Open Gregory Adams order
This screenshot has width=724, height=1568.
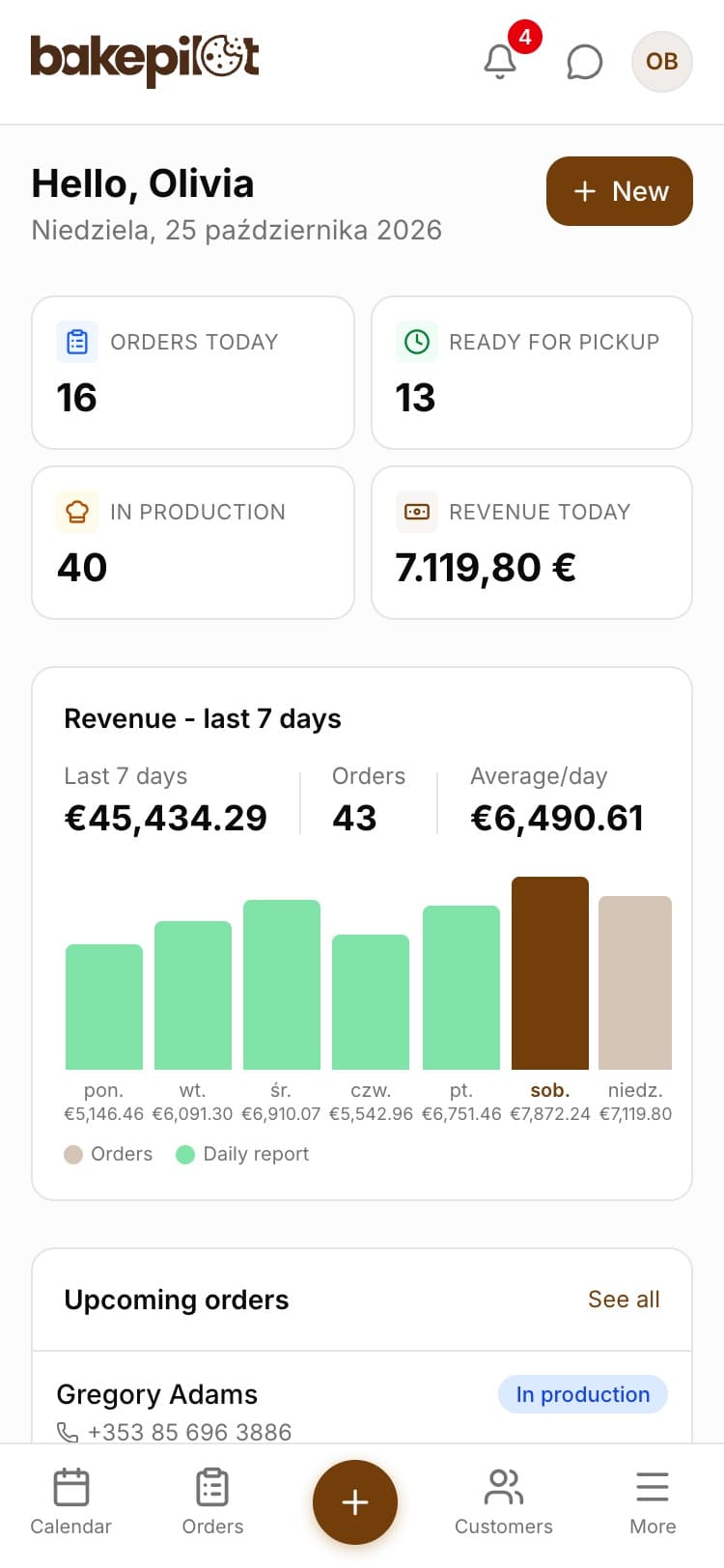point(157,1394)
